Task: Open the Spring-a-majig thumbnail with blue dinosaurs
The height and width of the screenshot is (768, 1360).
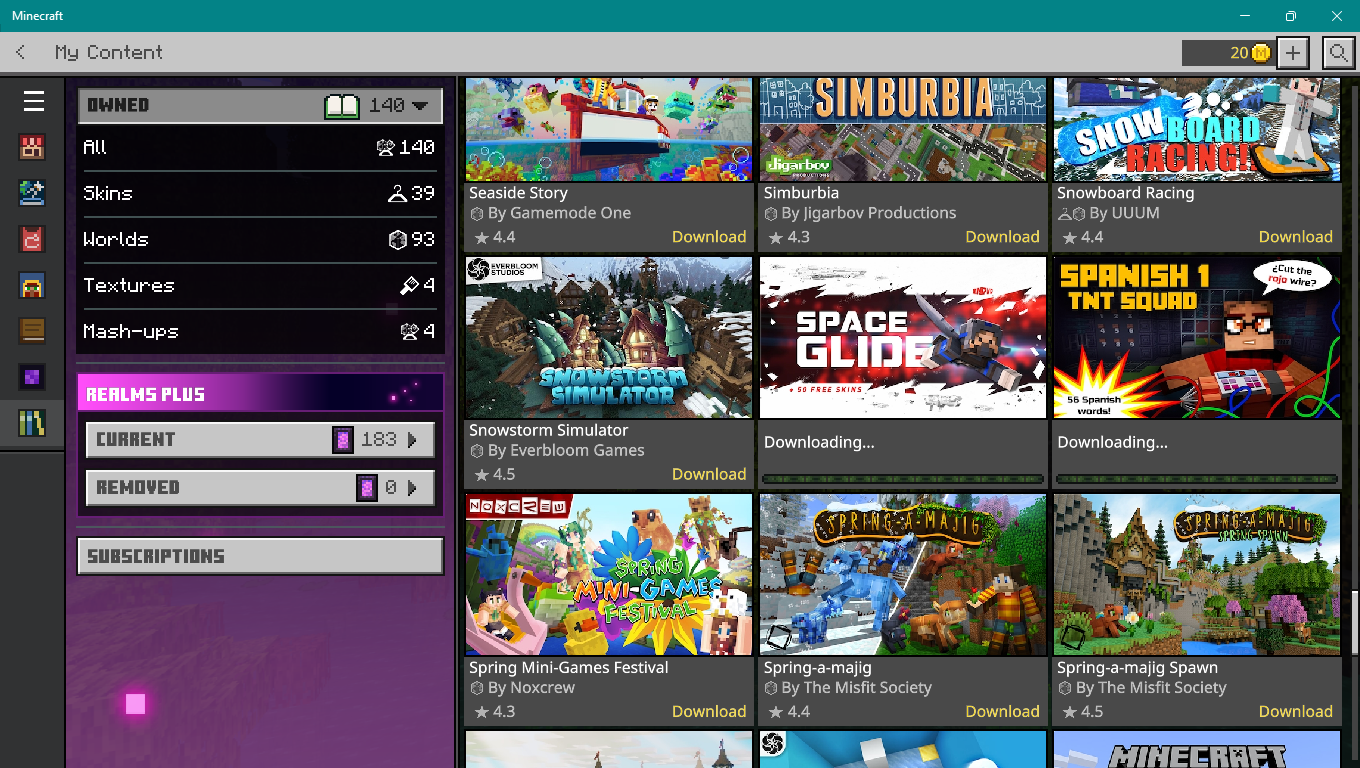Action: pyautogui.click(x=903, y=575)
